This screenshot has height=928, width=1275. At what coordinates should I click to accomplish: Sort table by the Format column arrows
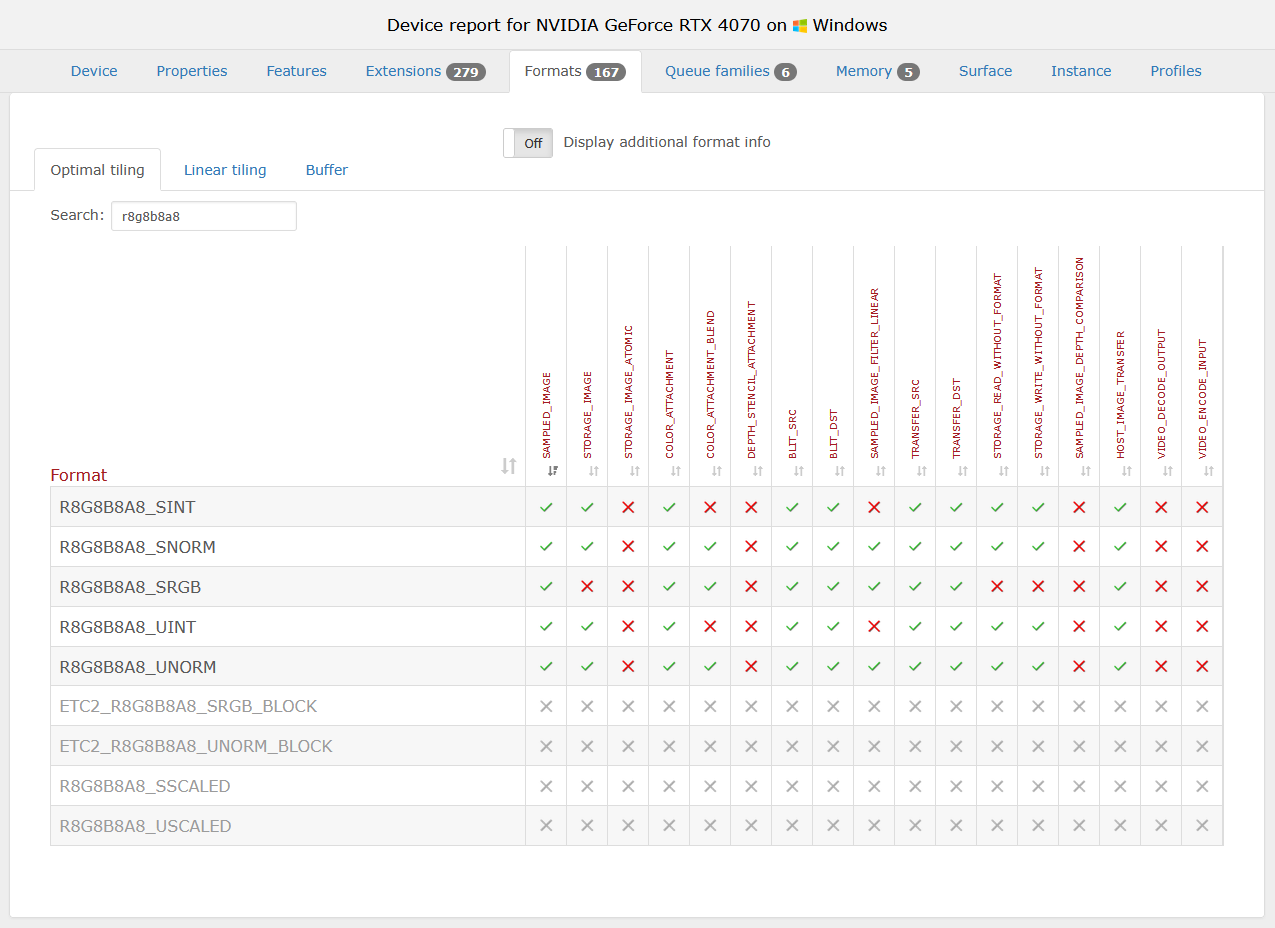pos(509,466)
